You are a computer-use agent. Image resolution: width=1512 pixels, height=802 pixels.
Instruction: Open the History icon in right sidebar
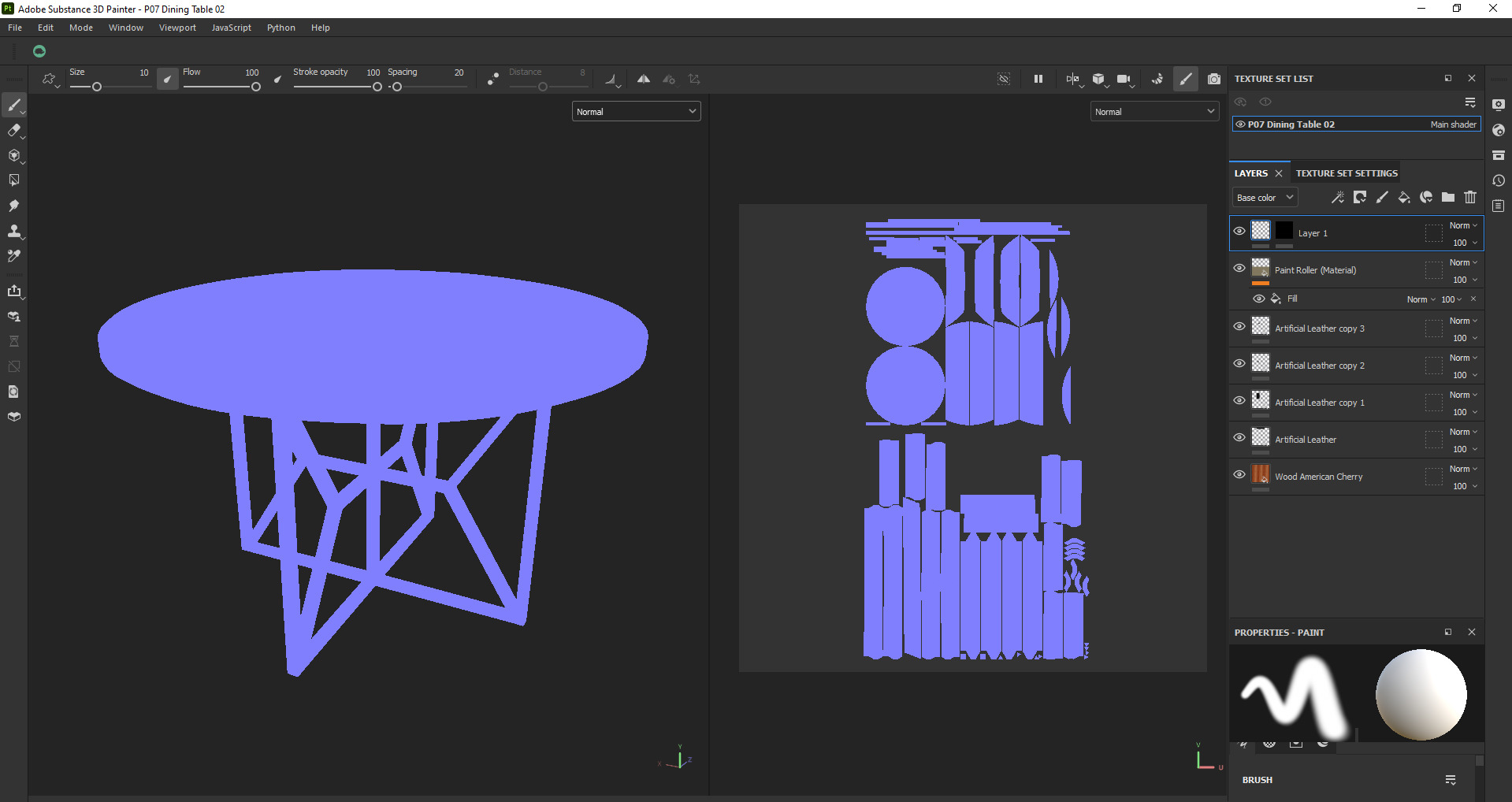point(1499,180)
